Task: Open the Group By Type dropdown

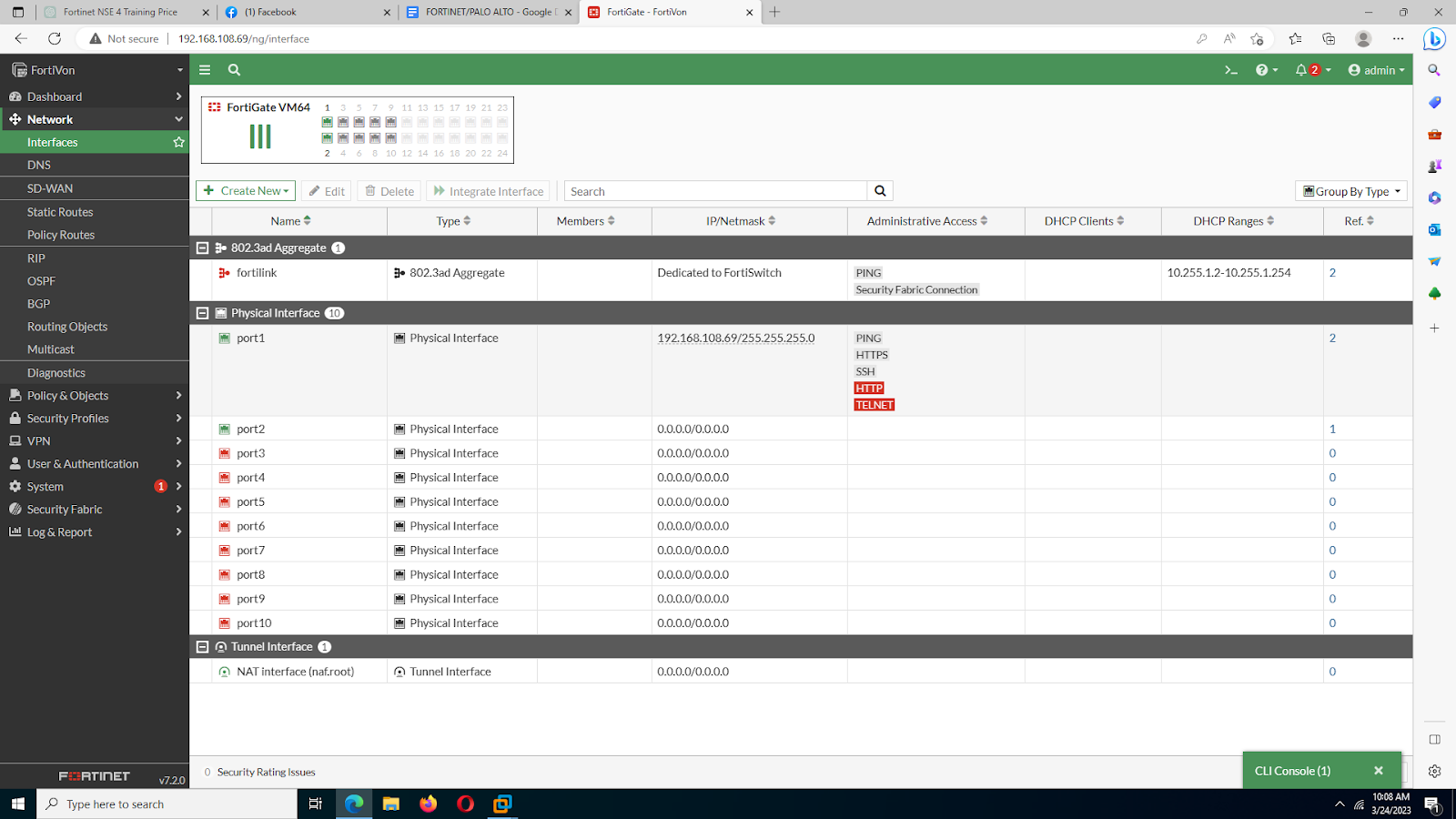Action: point(1351,191)
